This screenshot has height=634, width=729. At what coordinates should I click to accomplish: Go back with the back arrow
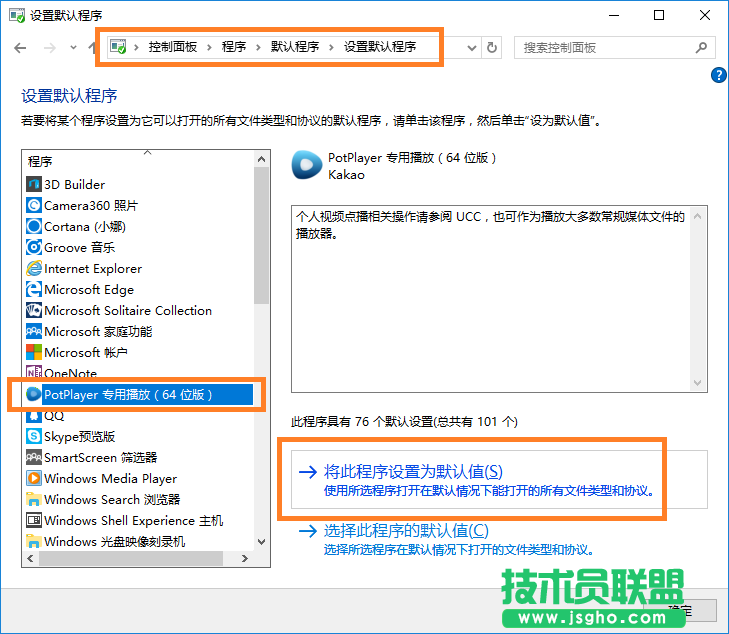[x=20, y=48]
